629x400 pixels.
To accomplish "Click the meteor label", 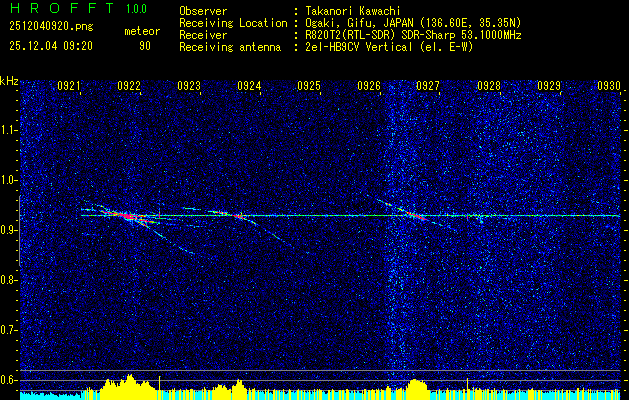I will (x=142, y=31).
